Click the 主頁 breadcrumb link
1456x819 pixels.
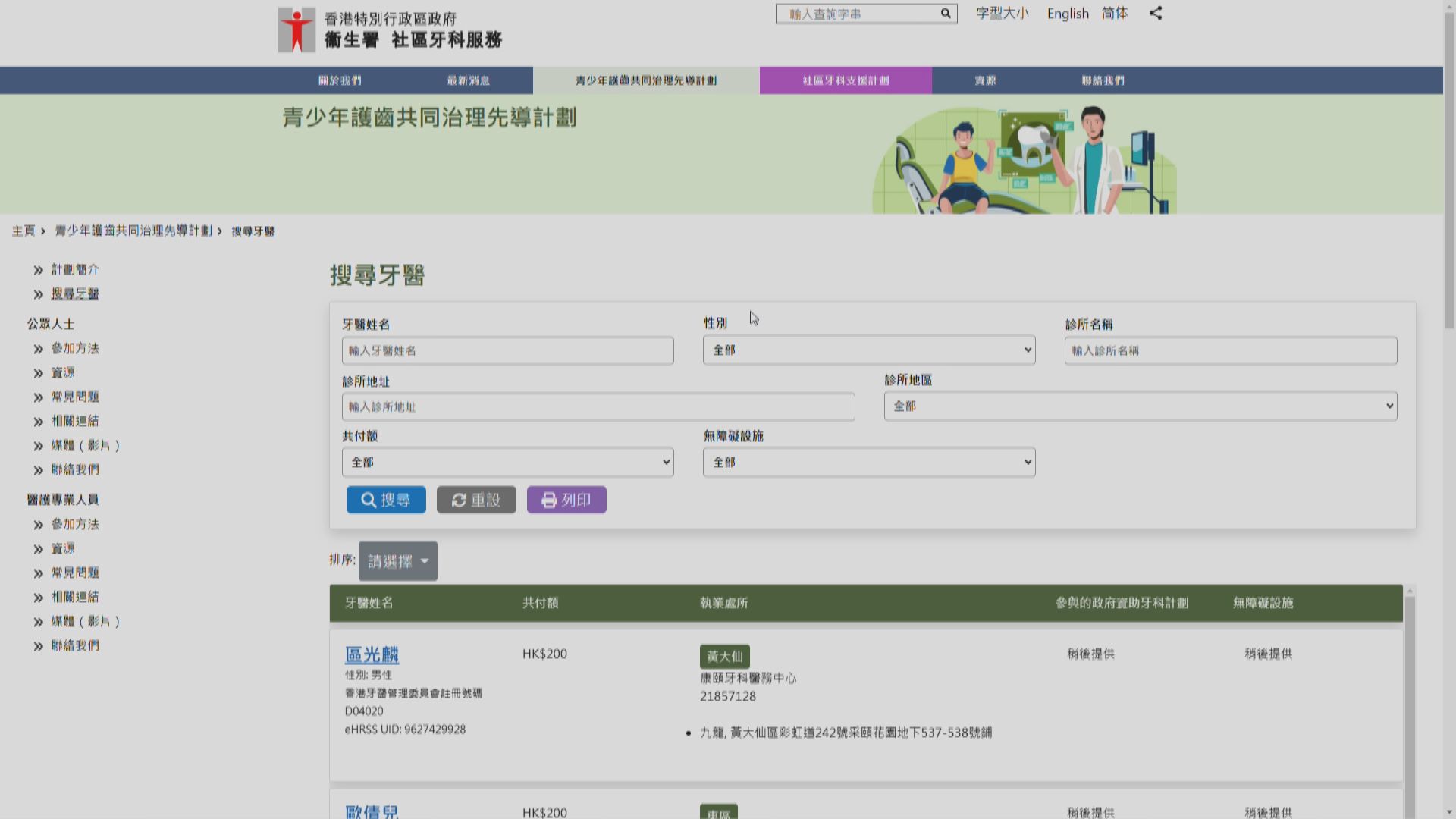coord(22,231)
